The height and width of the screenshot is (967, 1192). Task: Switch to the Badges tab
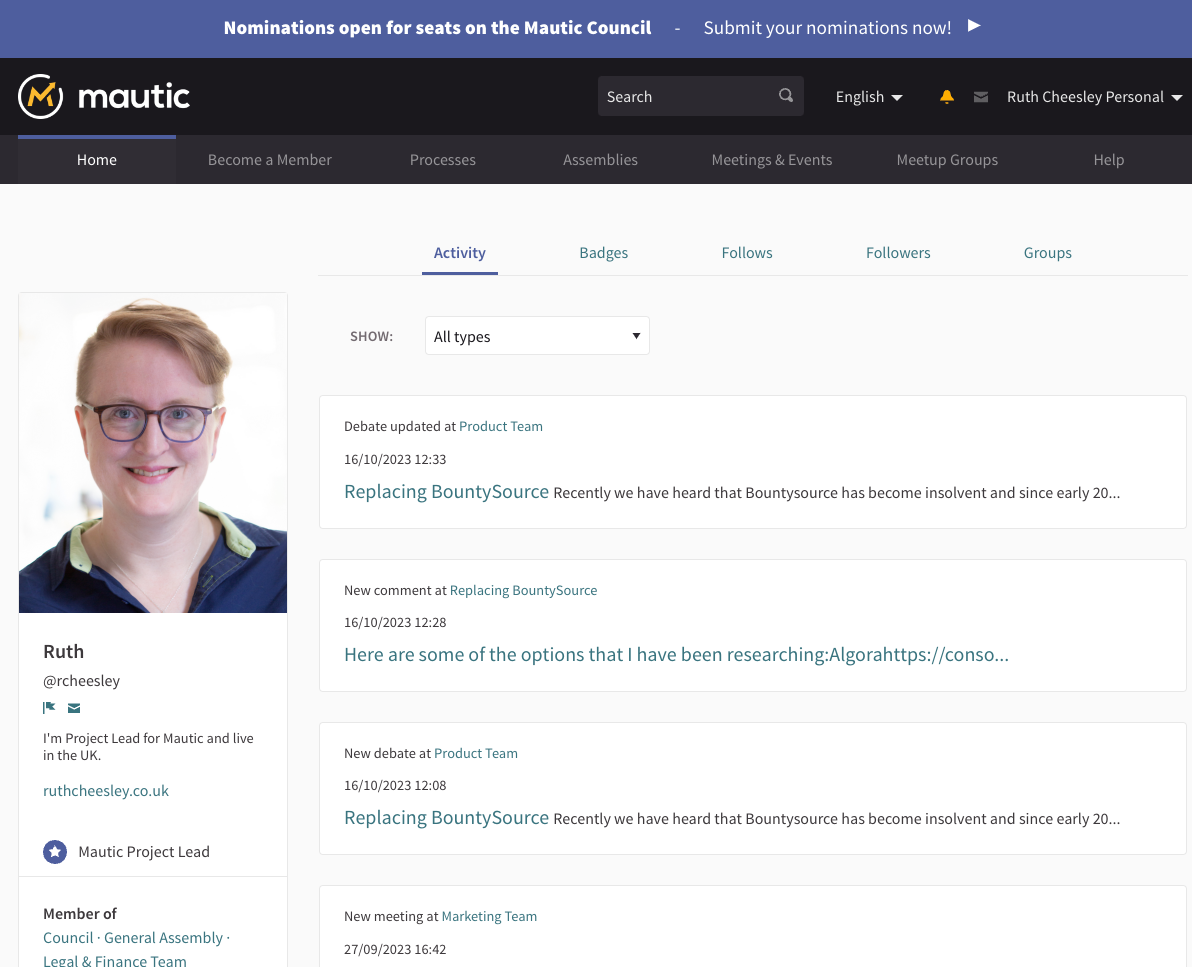604,253
